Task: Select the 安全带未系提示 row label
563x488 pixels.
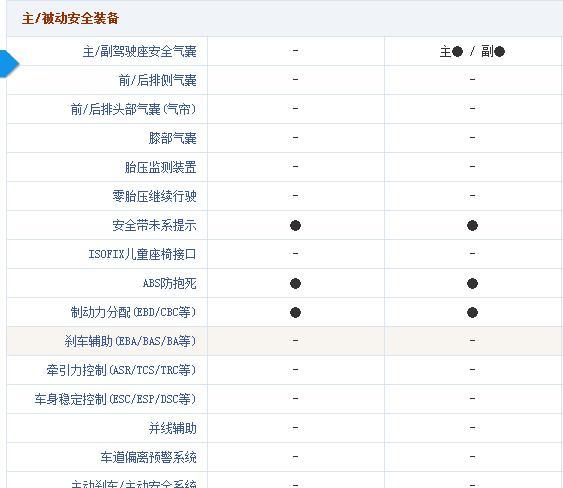Action: tap(154, 226)
